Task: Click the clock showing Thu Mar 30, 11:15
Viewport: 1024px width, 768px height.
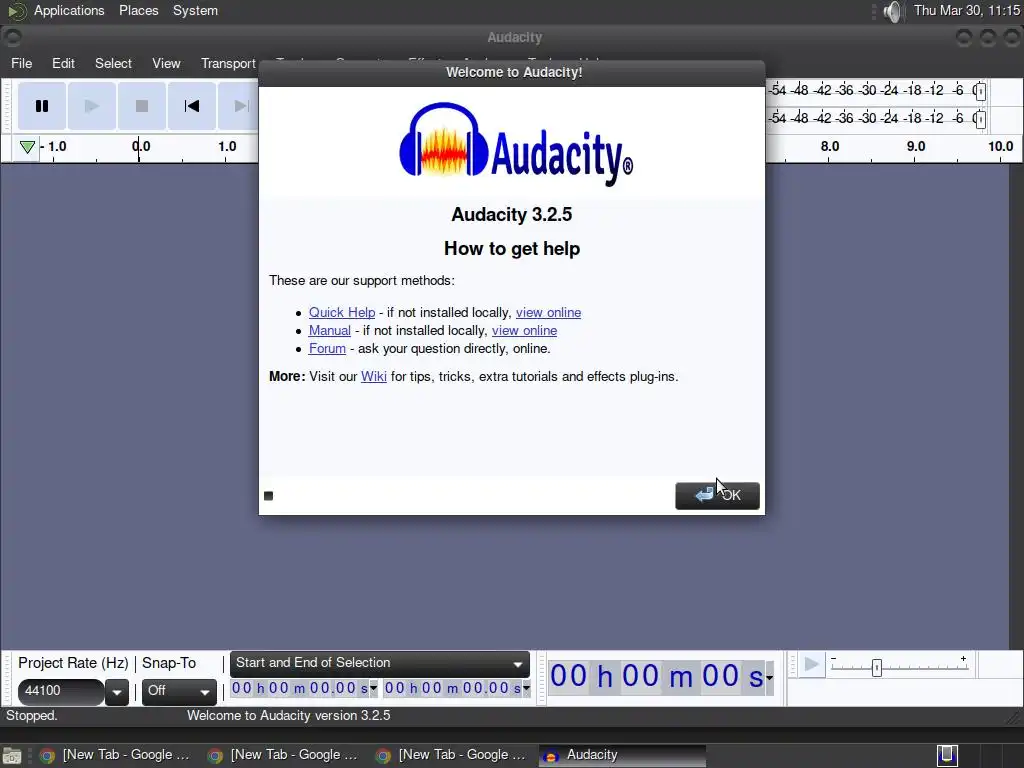Action: [x=966, y=10]
